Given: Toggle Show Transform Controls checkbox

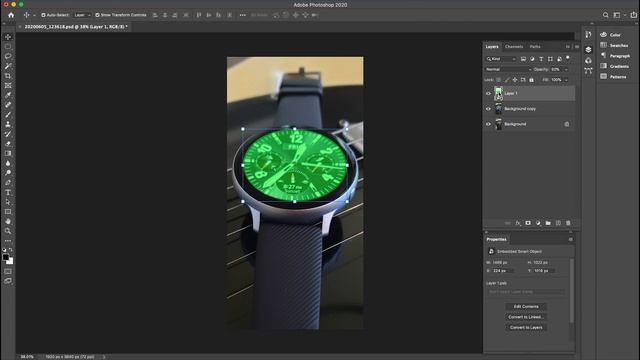Looking at the screenshot, I should coord(97,15).
